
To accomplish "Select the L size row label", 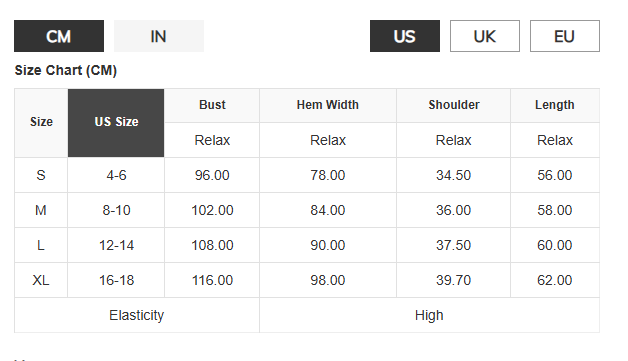I will coord(41,245).
